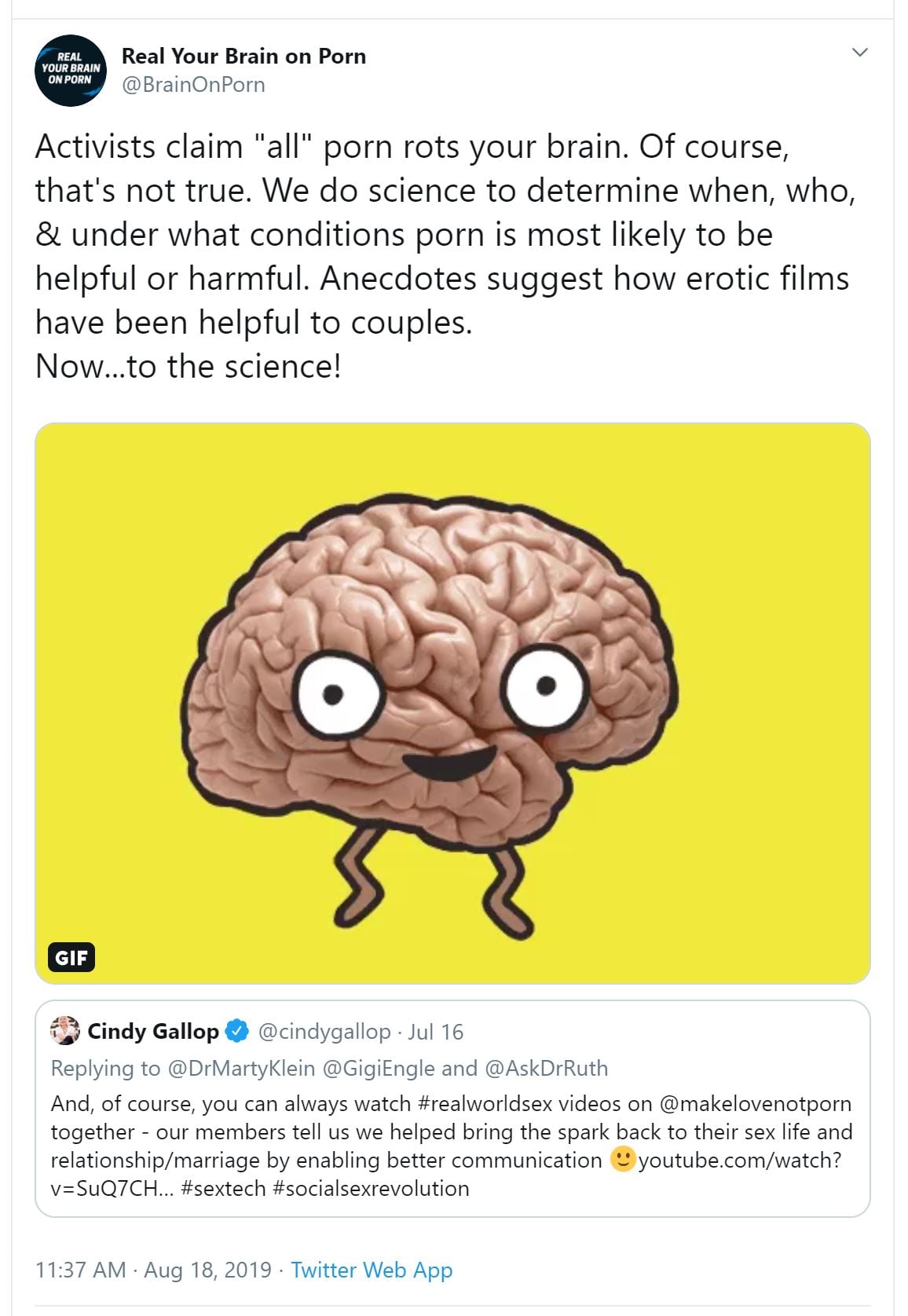
Task: Click the blue verified badge
Action: pos(238,1031)
